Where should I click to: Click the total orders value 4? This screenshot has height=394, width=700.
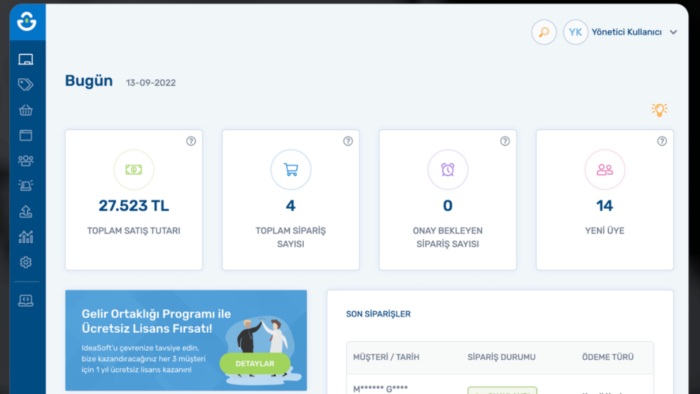[291, 206]
